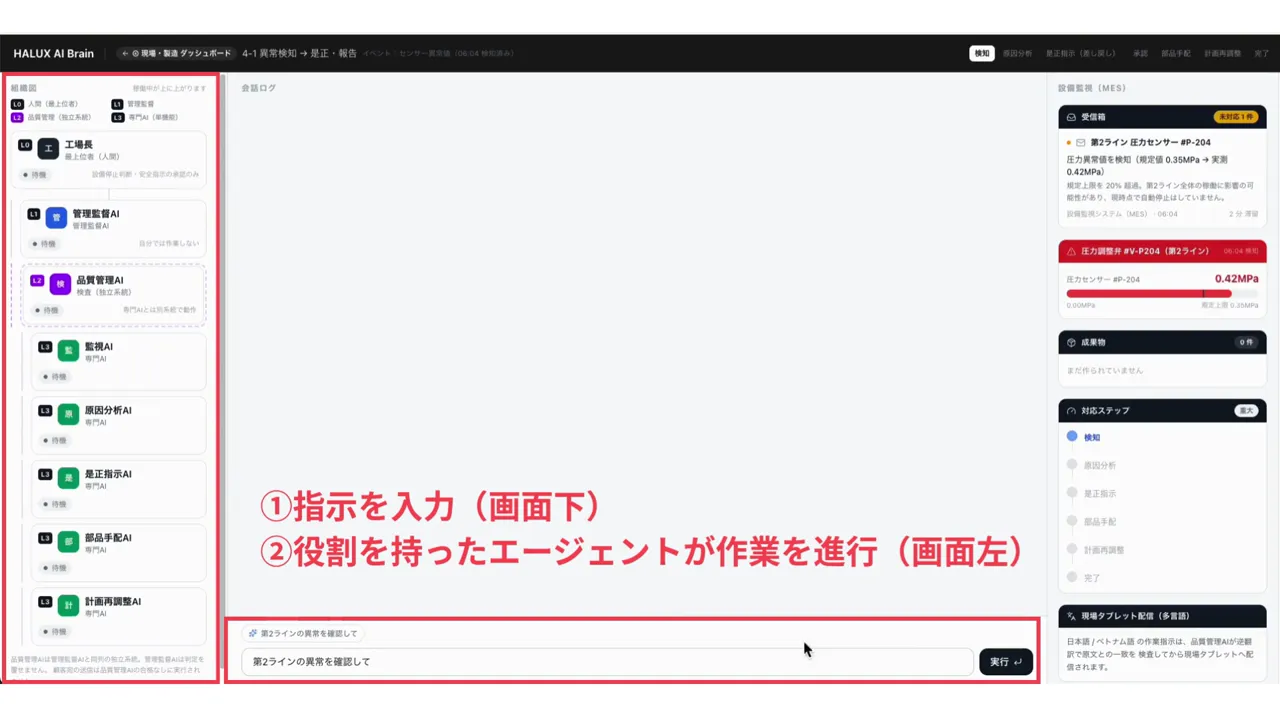Select the 計画再調整 stage tab

coord(1222,53)
